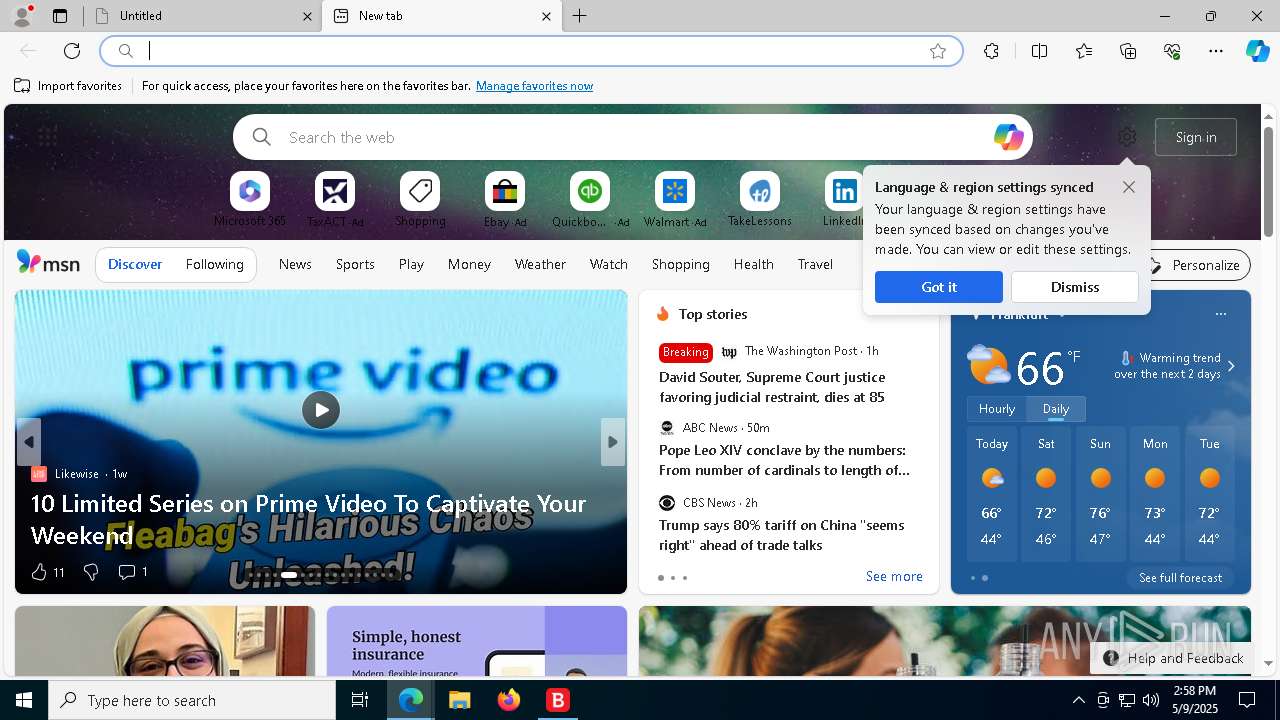This screenshot has height=720, width=1280.
Task: Open the David Souter headline
Action: [772, 387]
